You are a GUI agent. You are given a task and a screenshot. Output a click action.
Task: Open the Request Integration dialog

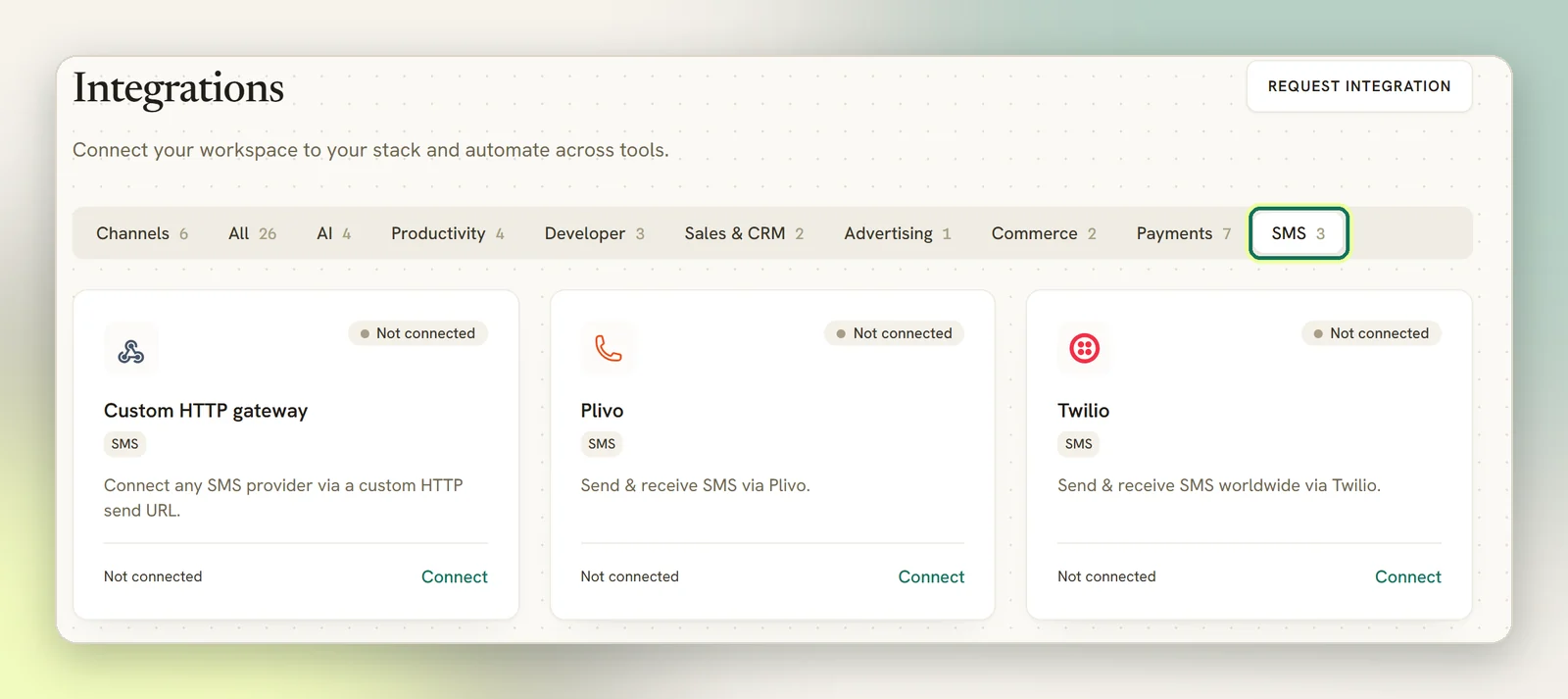coord(1359,86)
